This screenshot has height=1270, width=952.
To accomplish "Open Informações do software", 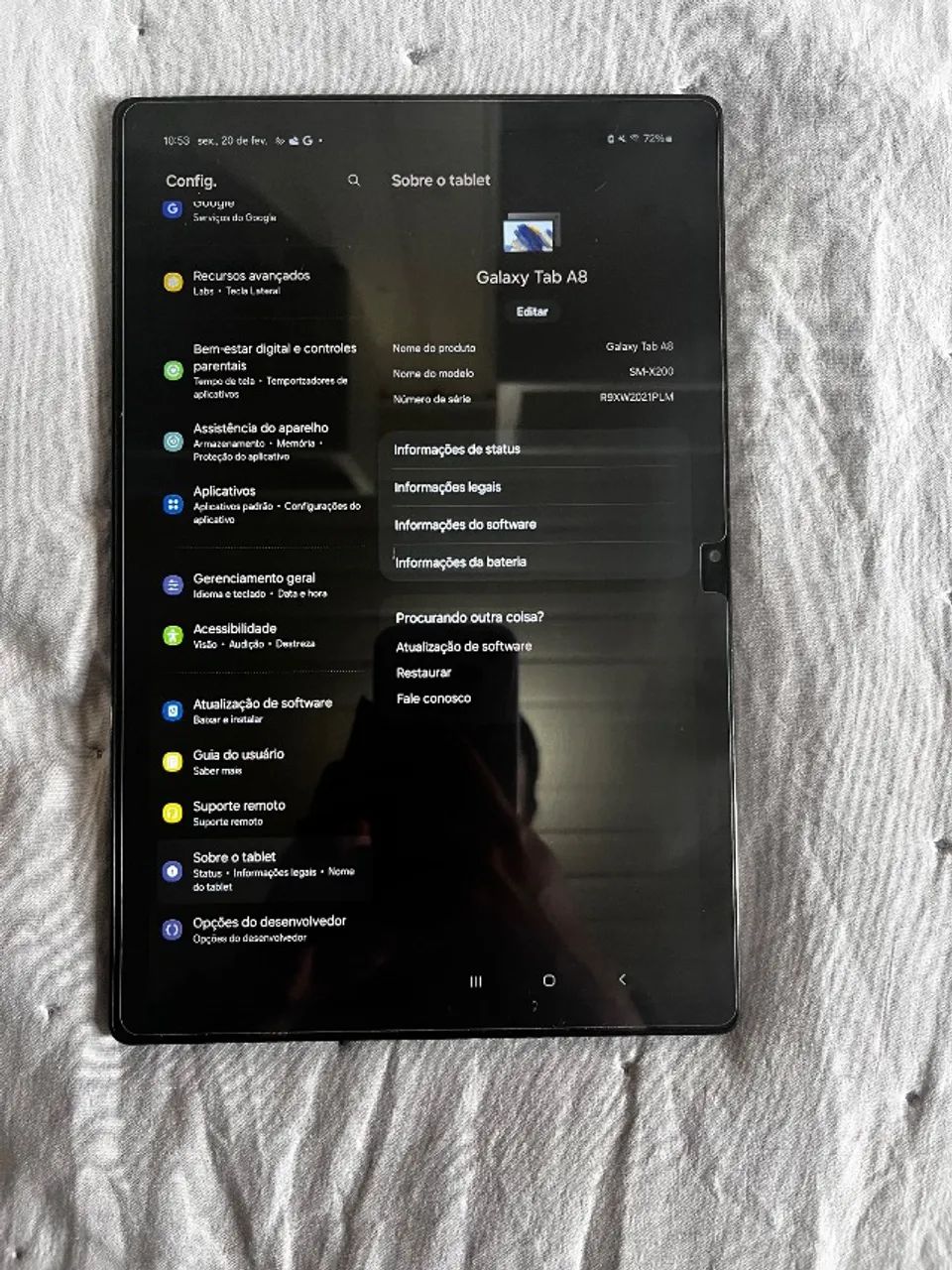I will (535, 525).
